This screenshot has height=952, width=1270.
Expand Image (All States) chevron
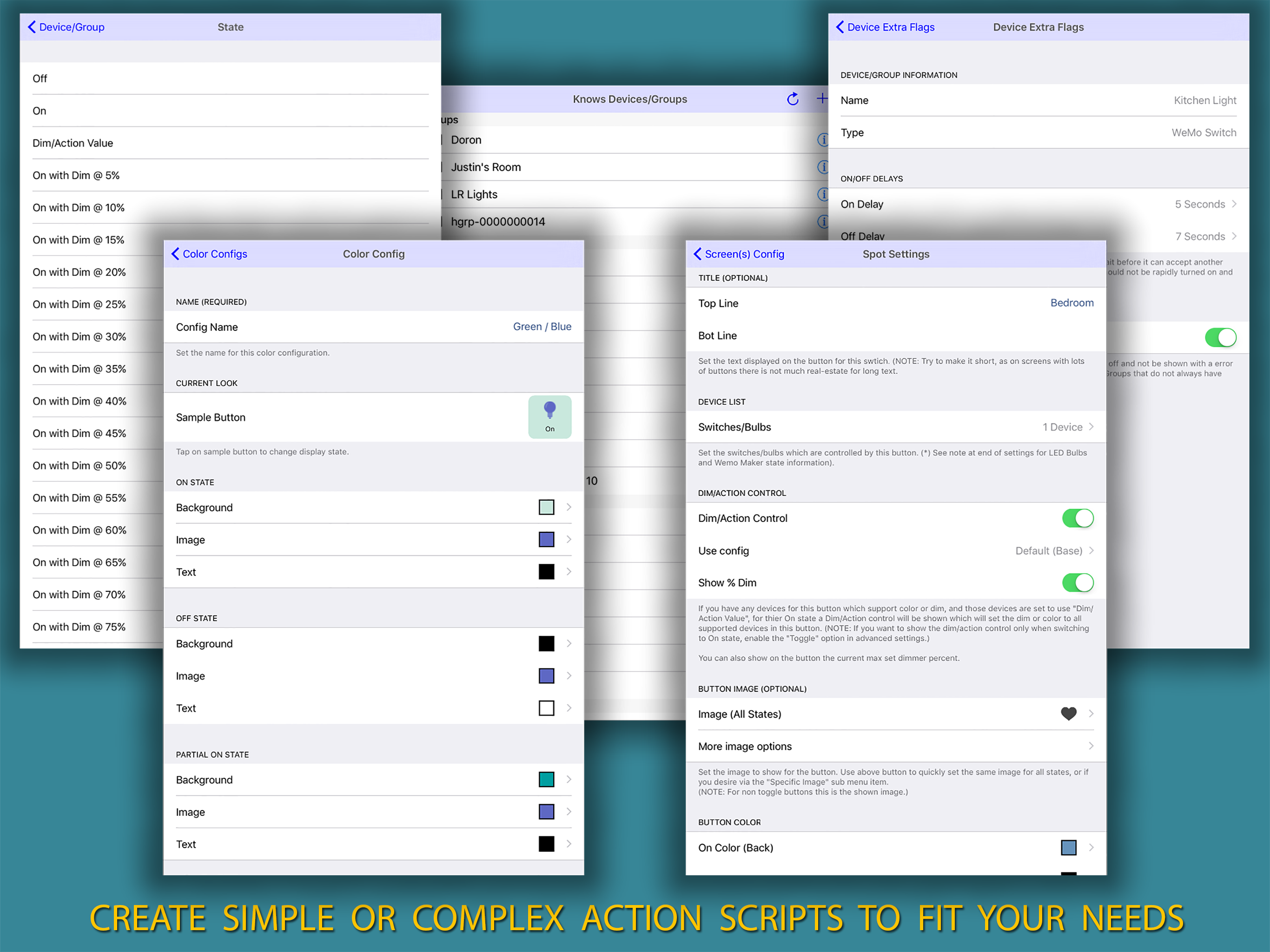[1091, 714]
